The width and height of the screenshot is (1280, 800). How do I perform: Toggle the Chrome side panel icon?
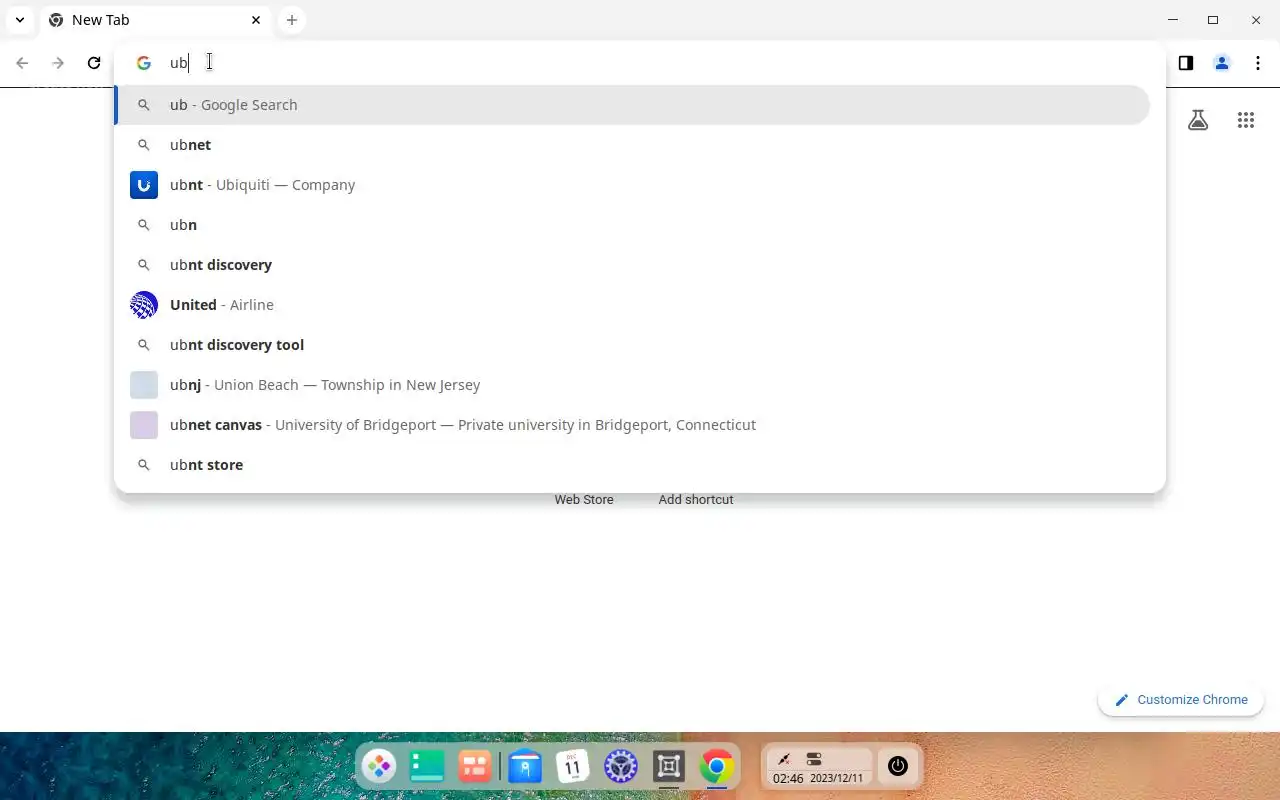coord(1185,63)
